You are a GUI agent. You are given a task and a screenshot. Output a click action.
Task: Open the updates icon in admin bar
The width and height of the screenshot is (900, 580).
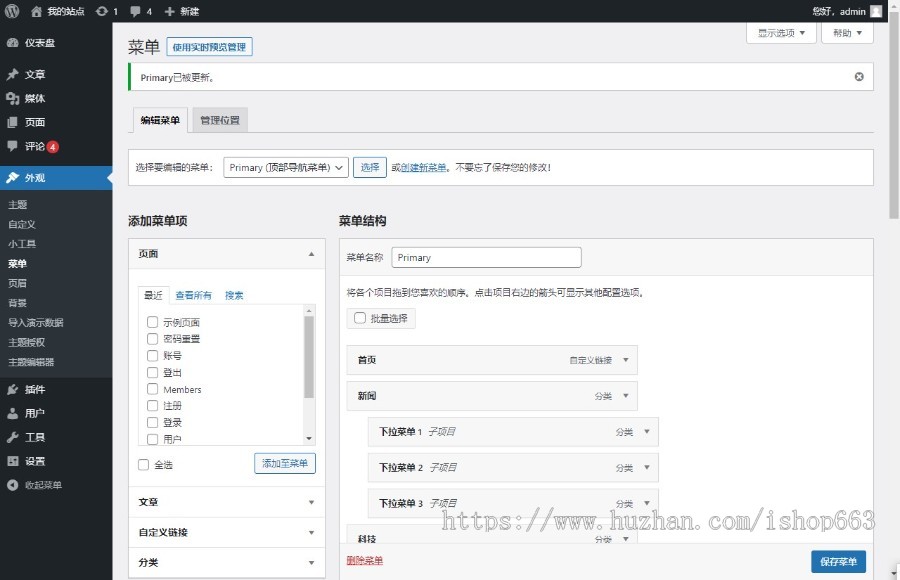[102, 11]
